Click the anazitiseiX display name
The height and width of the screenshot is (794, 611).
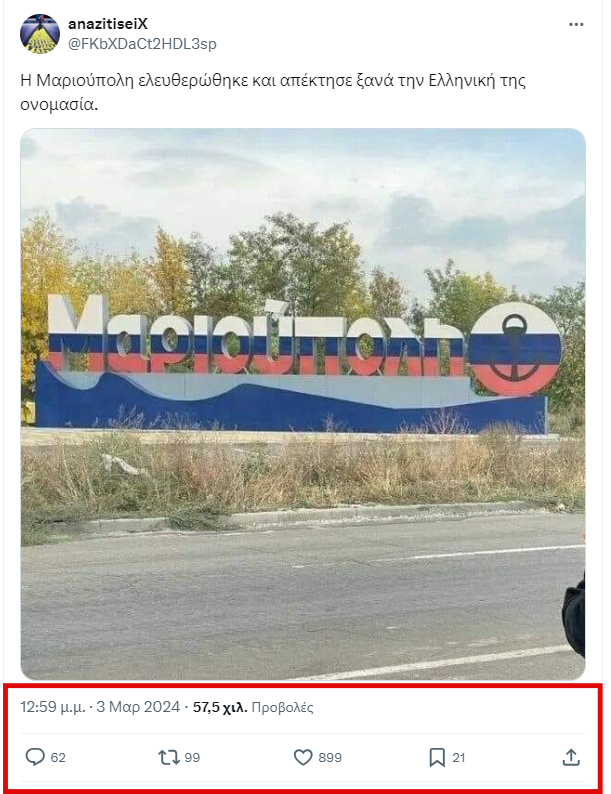[x=108, y=24]
